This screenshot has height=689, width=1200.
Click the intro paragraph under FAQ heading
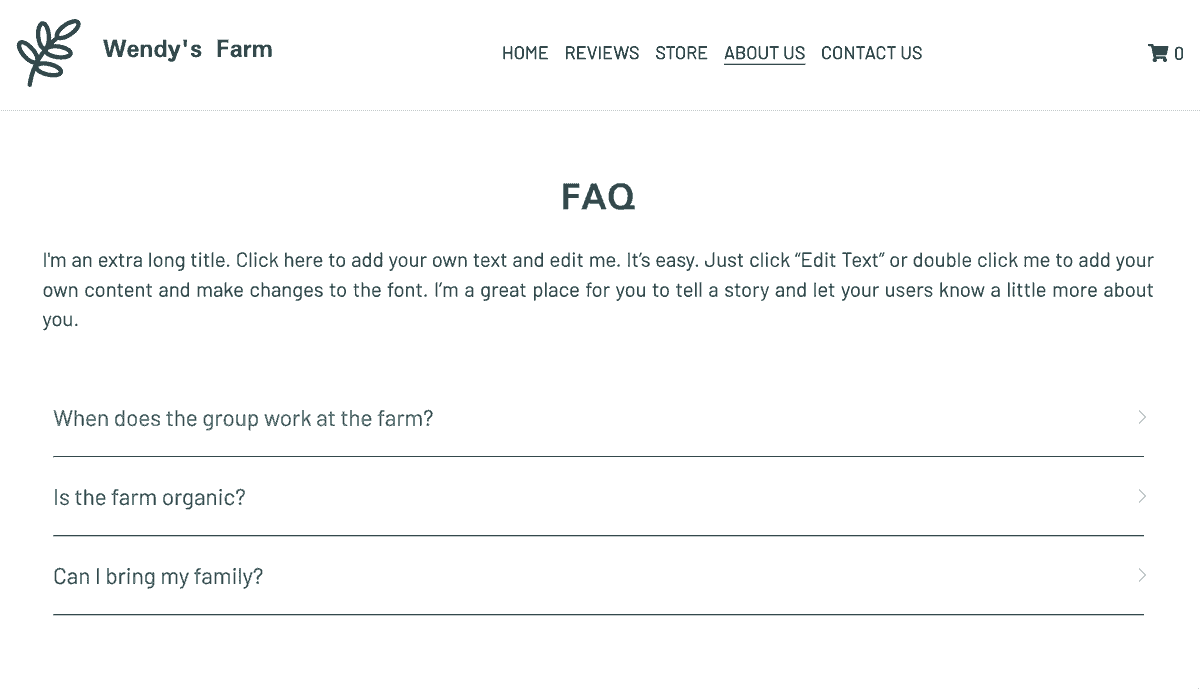(x=598, y=290)
